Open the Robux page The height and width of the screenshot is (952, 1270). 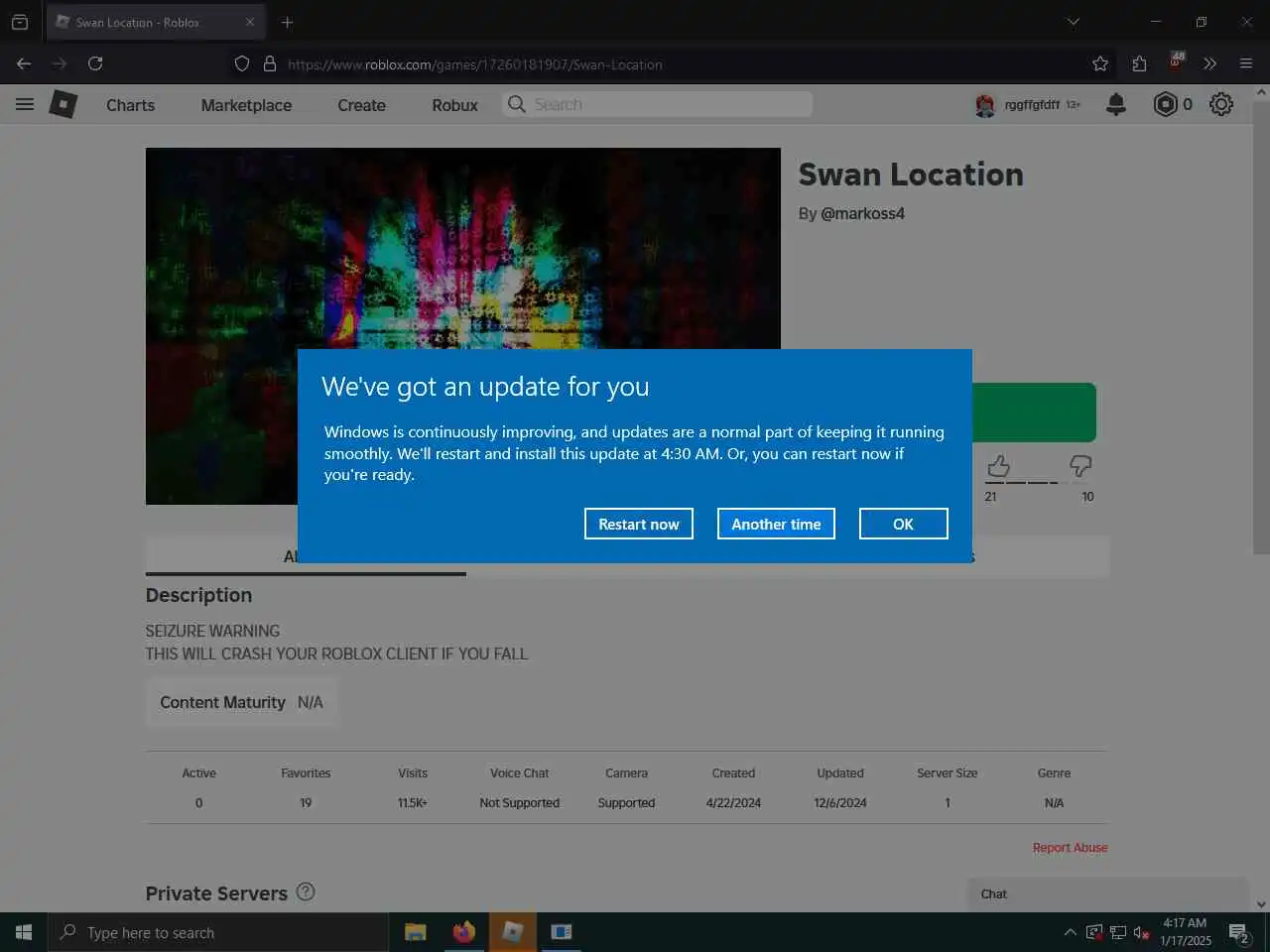click(454, 105)
